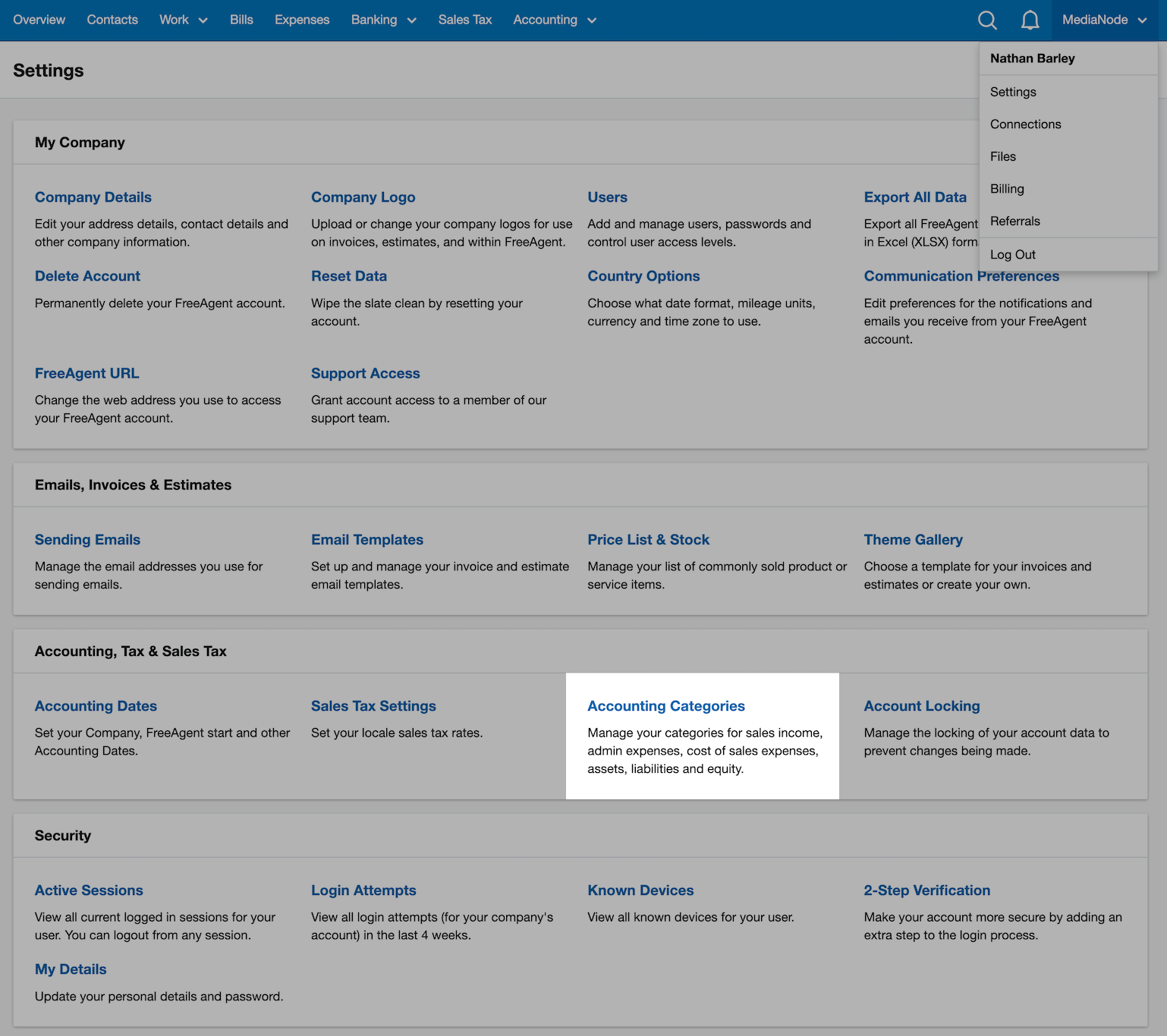Expand the Accounting dropdown menu
The height and width of the screenshot is (1036, 1167).
(553, 20)
